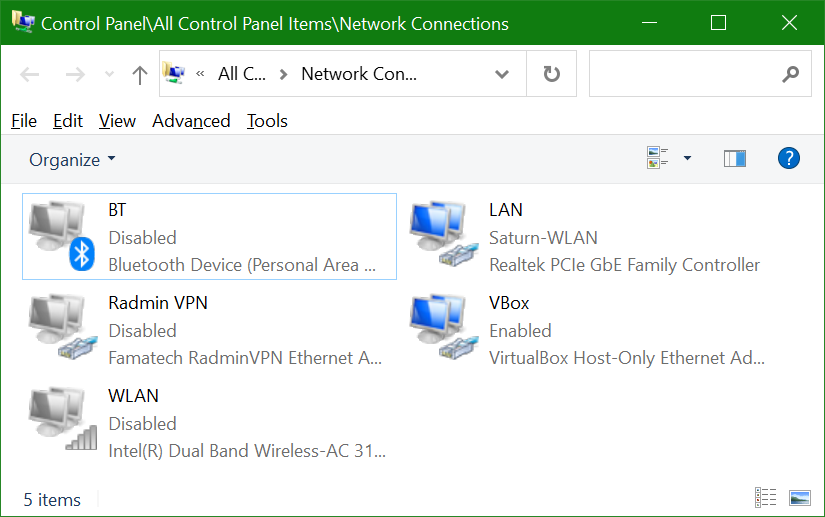Maximize the Network Connections window

[718, 23]
